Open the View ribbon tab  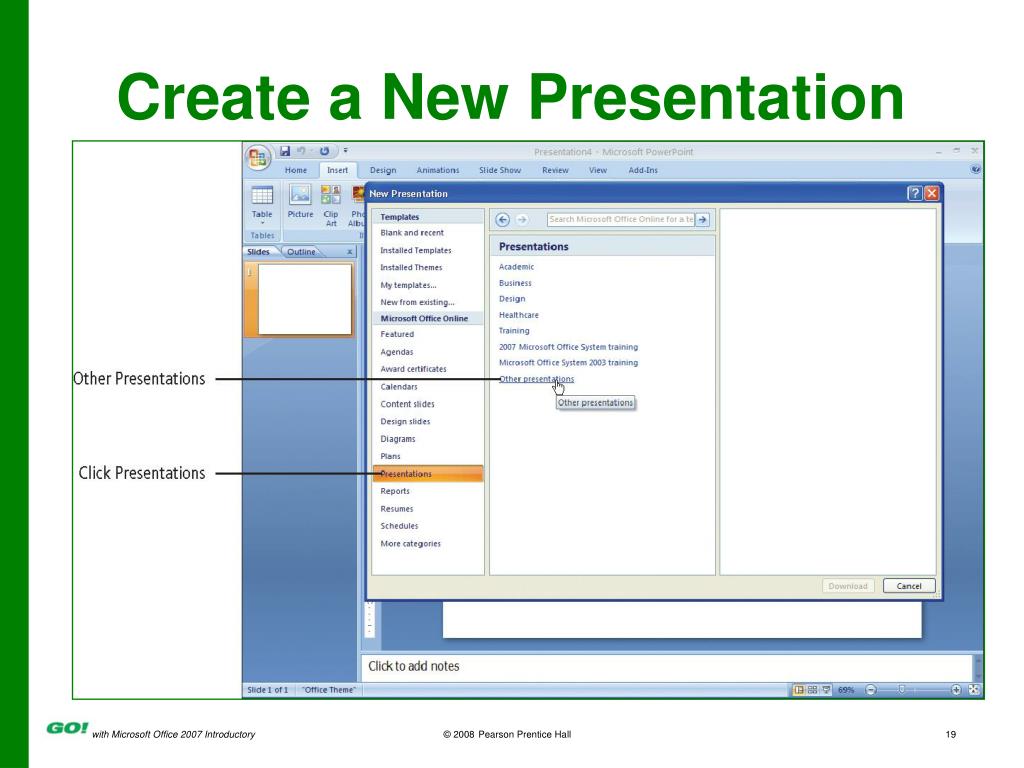click(x=598, y=170)
